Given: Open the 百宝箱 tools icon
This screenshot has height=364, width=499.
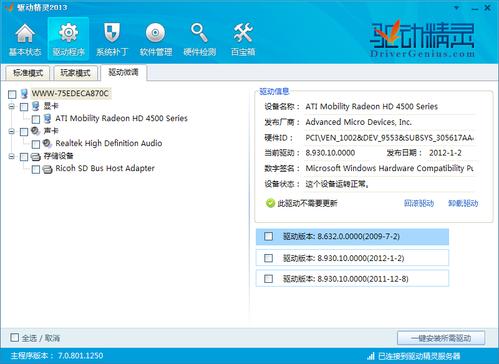Looking at the screenshot, I should 243,33.
